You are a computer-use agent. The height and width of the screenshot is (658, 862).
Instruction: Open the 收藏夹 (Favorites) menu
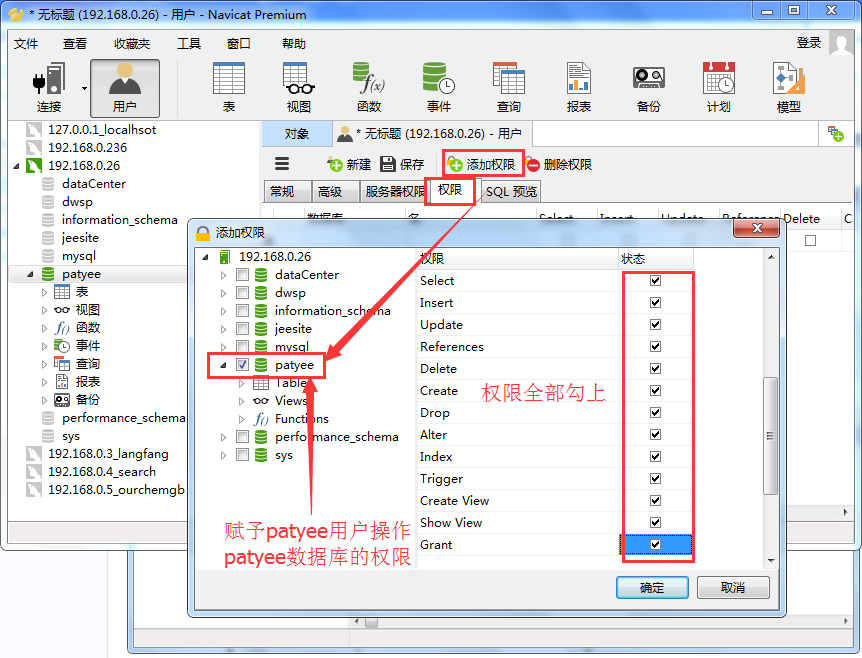132,43
